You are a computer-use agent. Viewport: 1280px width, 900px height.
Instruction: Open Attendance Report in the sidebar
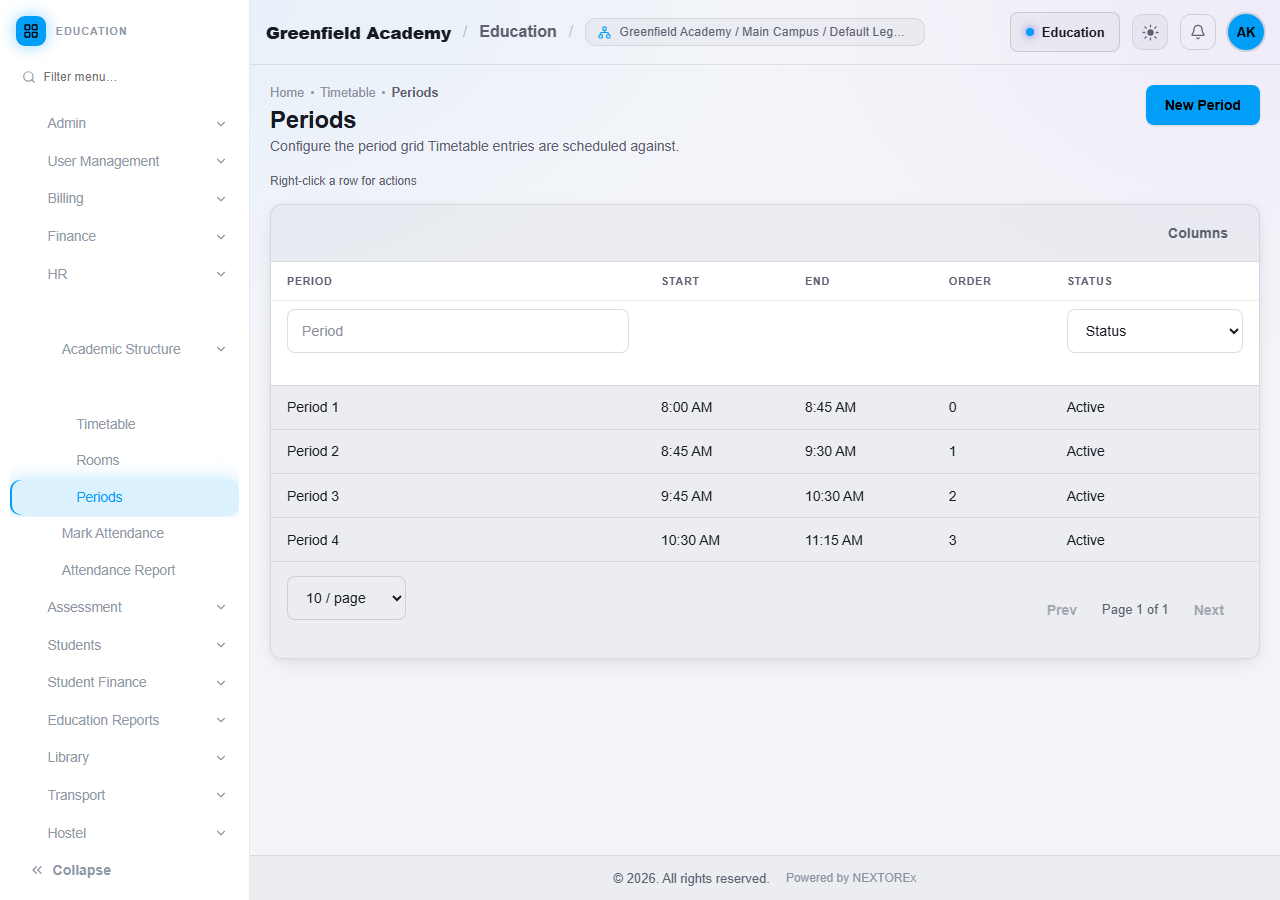[x=119, y=570]
